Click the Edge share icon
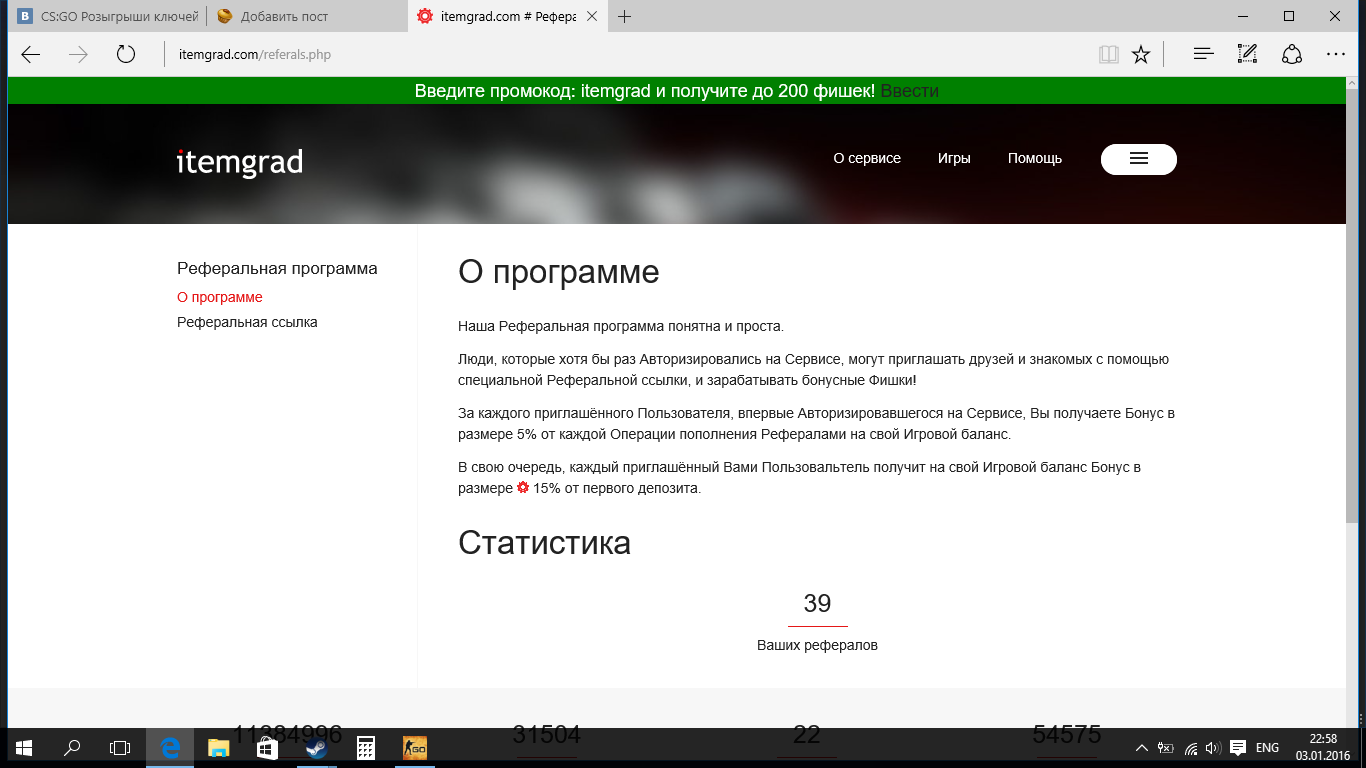The width and height of the screenshot is (1366, 768). point(1292,55)
